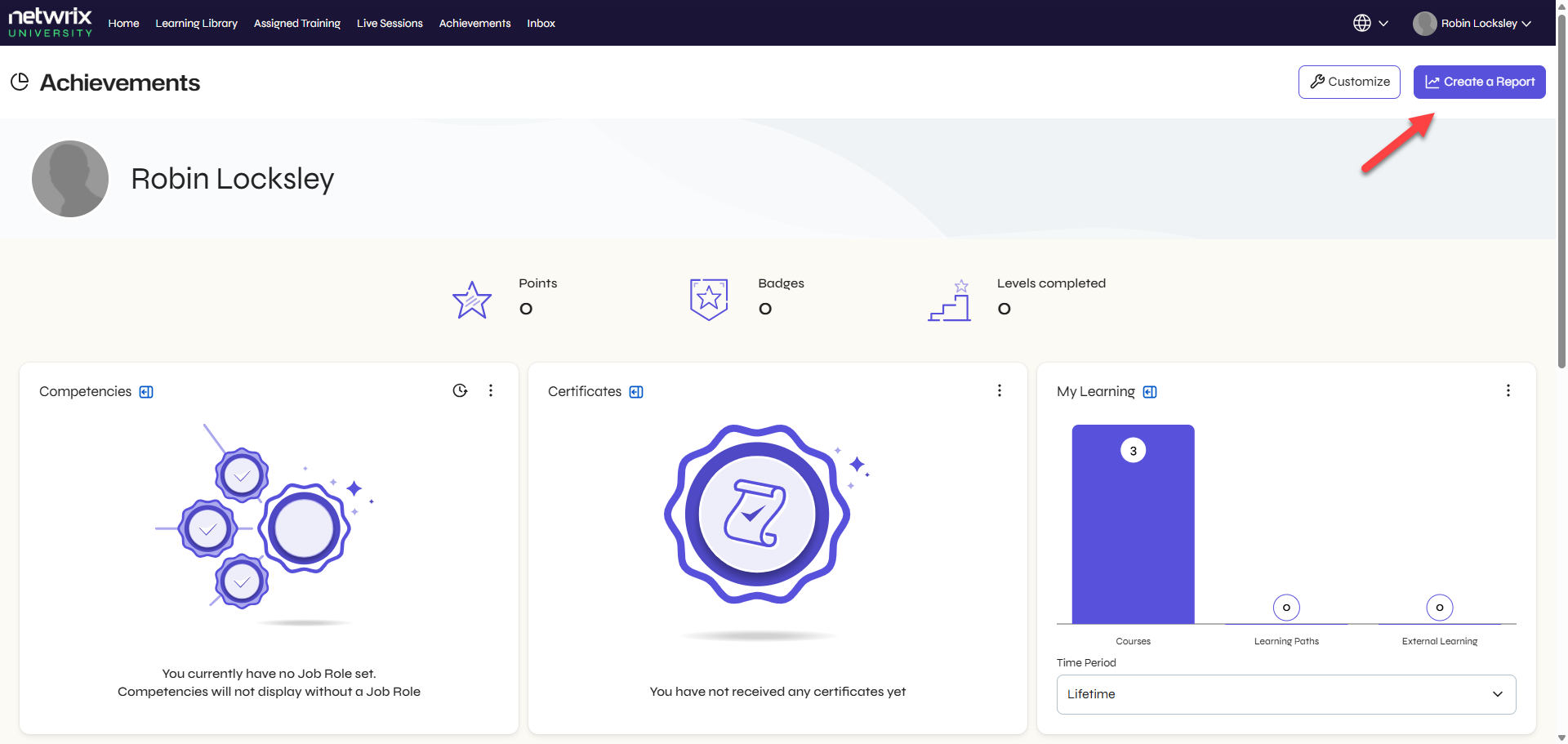Open the Inbox menu item
1568x744 pixels.
coord(541,23)
